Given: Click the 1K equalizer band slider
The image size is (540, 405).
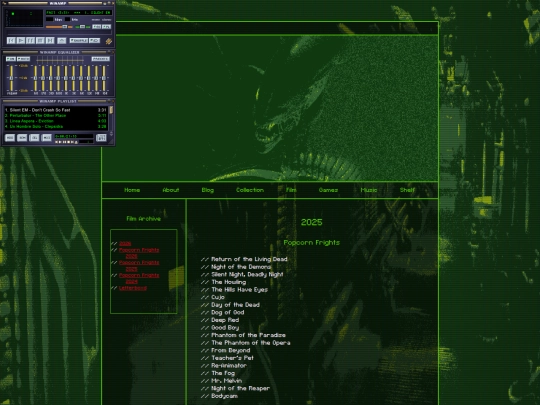Looking at the screenshot, I should click(66, 78).
